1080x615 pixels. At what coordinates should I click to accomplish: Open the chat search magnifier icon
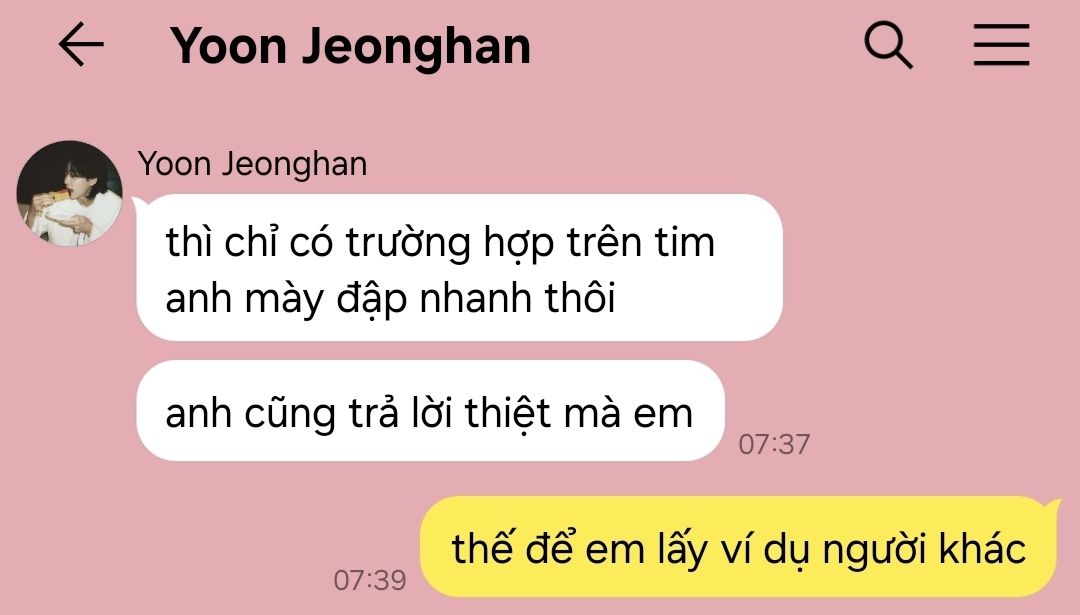pyautogui.click(x=888, y=45)
